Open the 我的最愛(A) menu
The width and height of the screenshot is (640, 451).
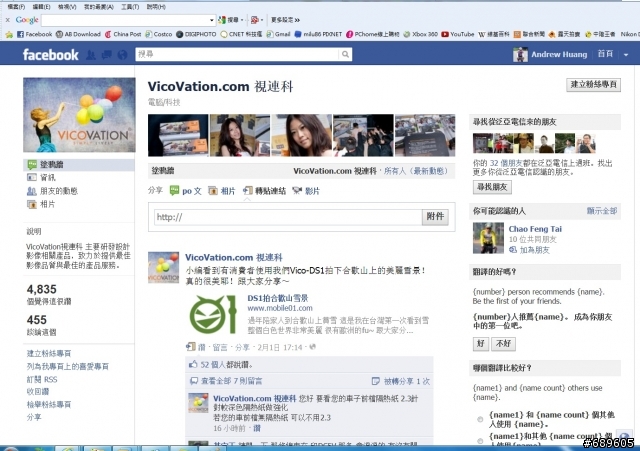click(99, 7)
